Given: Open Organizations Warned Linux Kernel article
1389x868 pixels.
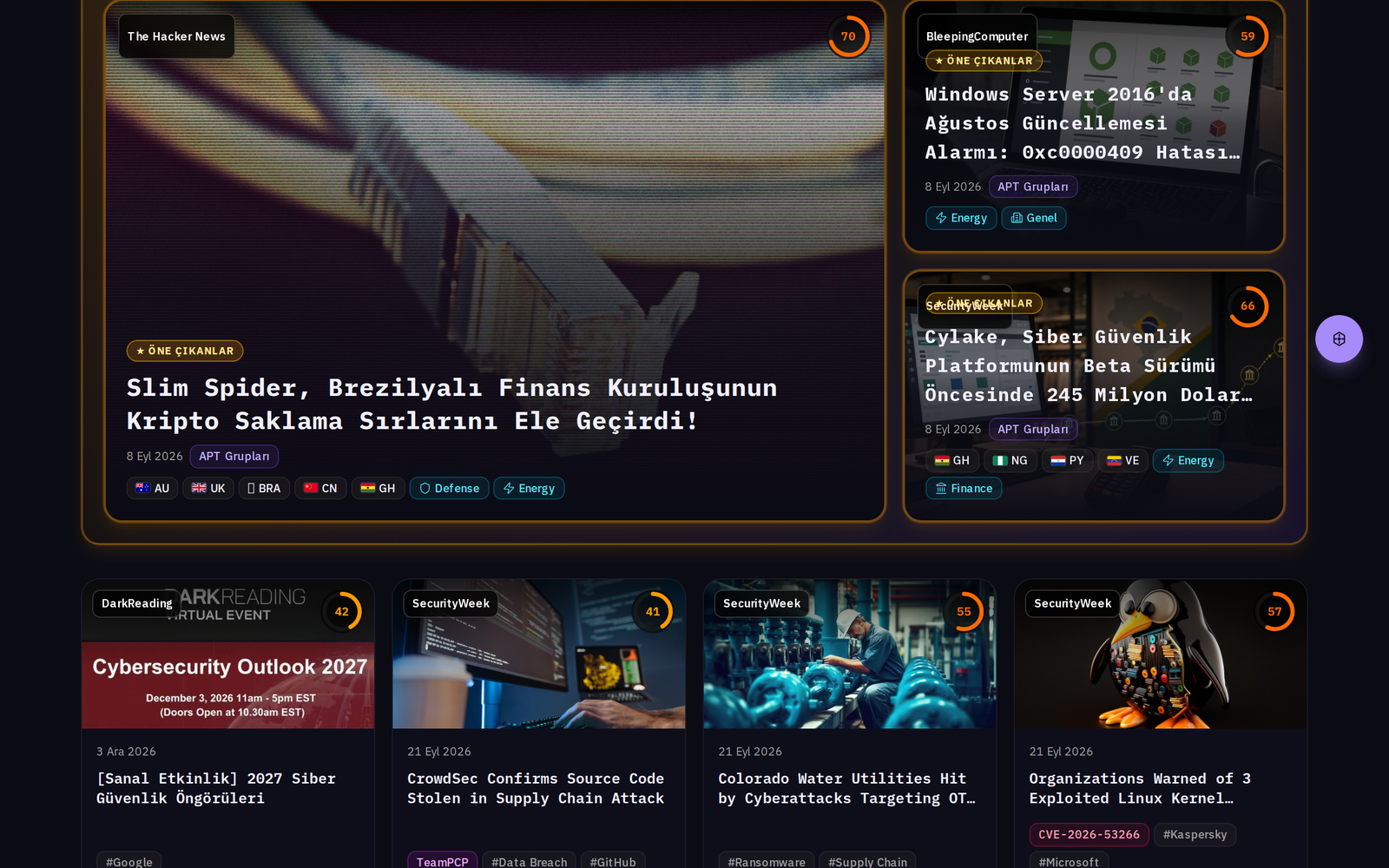Looking at the screenshot, I should [1140, 788].
